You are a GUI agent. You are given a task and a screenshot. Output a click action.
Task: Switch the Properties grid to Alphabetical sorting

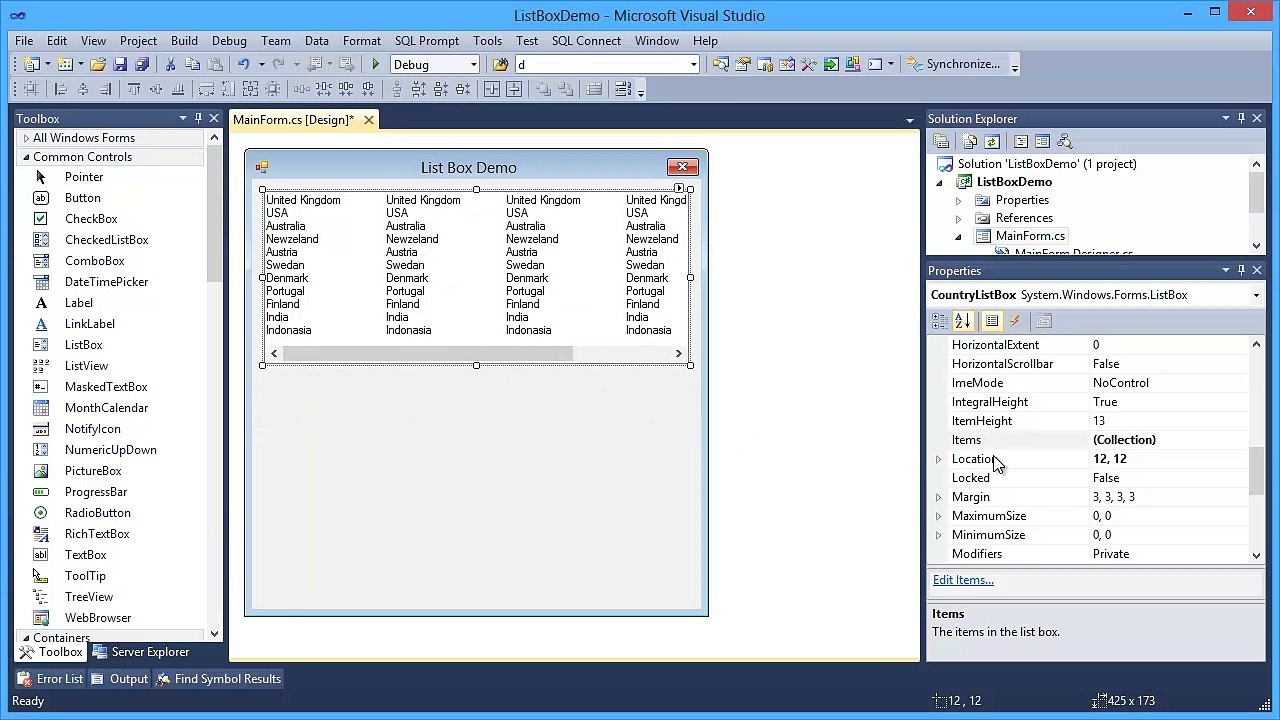[x=963, y=321]
